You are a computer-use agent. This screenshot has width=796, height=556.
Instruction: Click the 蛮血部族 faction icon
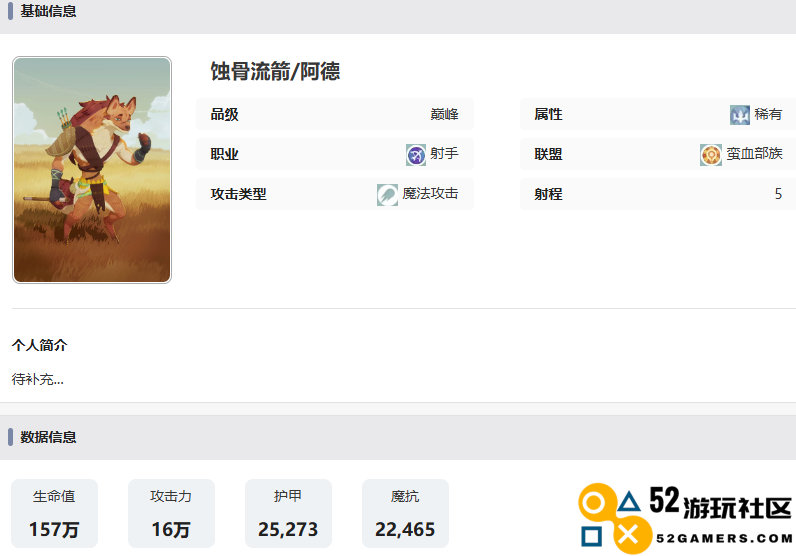tap(711, 154)
